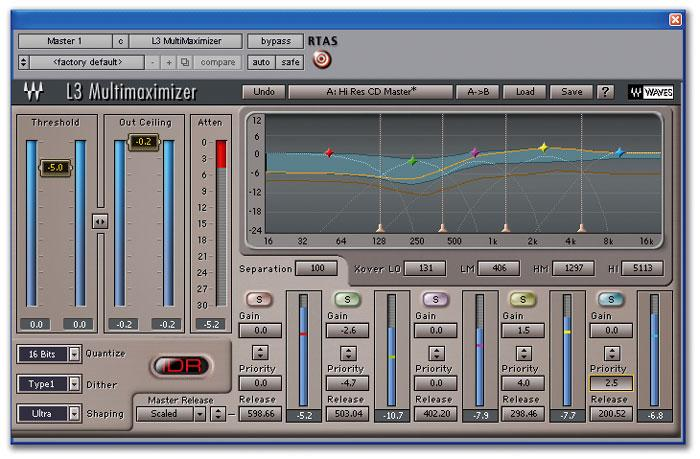This screenshot has width=700, height=459.
Task: Toggle the auto button
Action: [x=261, y=62]
